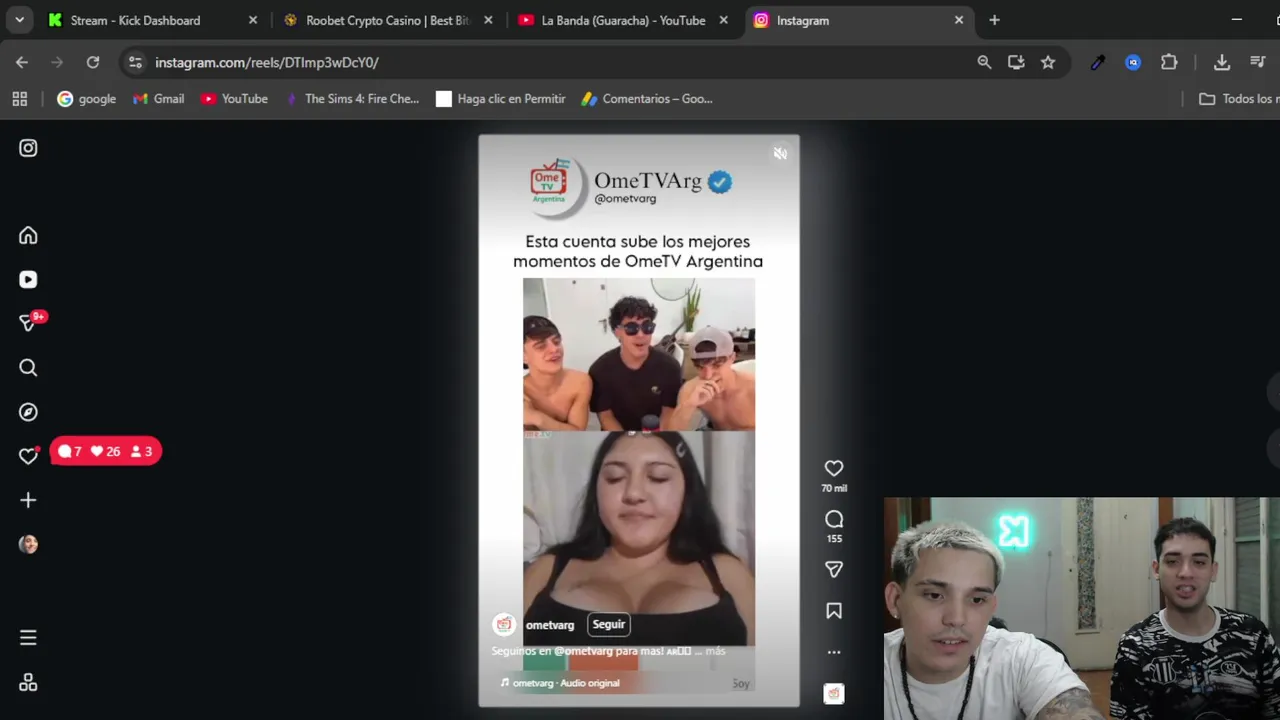Open The Sims 4: Fire Che... bookmark
The width and height of the screenshot is (1280, 720).
click(x=352, y=99)
